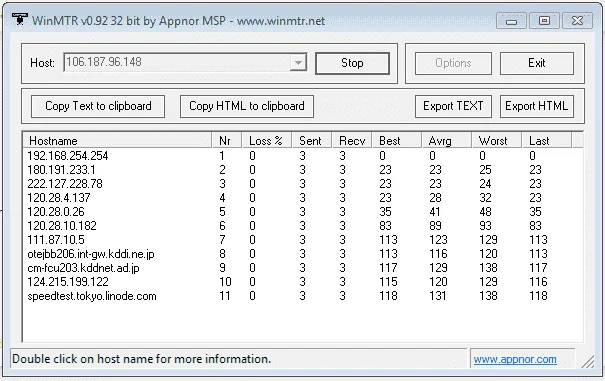Click the Last value 116 for 124.215.199.122
The height and width of the screenshot is (381, 605).
coord(538,282)
